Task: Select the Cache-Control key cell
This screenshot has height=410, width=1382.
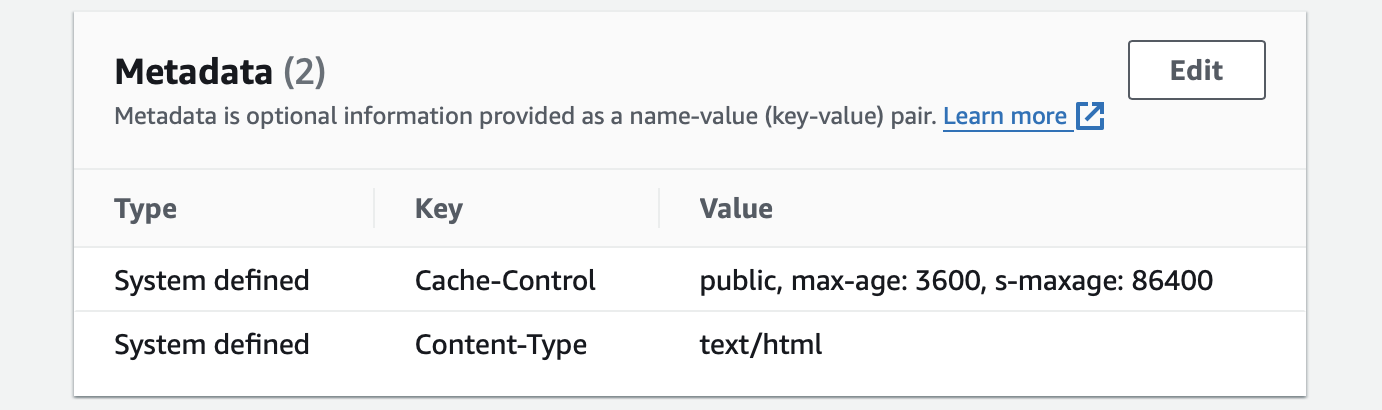Action: [505, 281]
